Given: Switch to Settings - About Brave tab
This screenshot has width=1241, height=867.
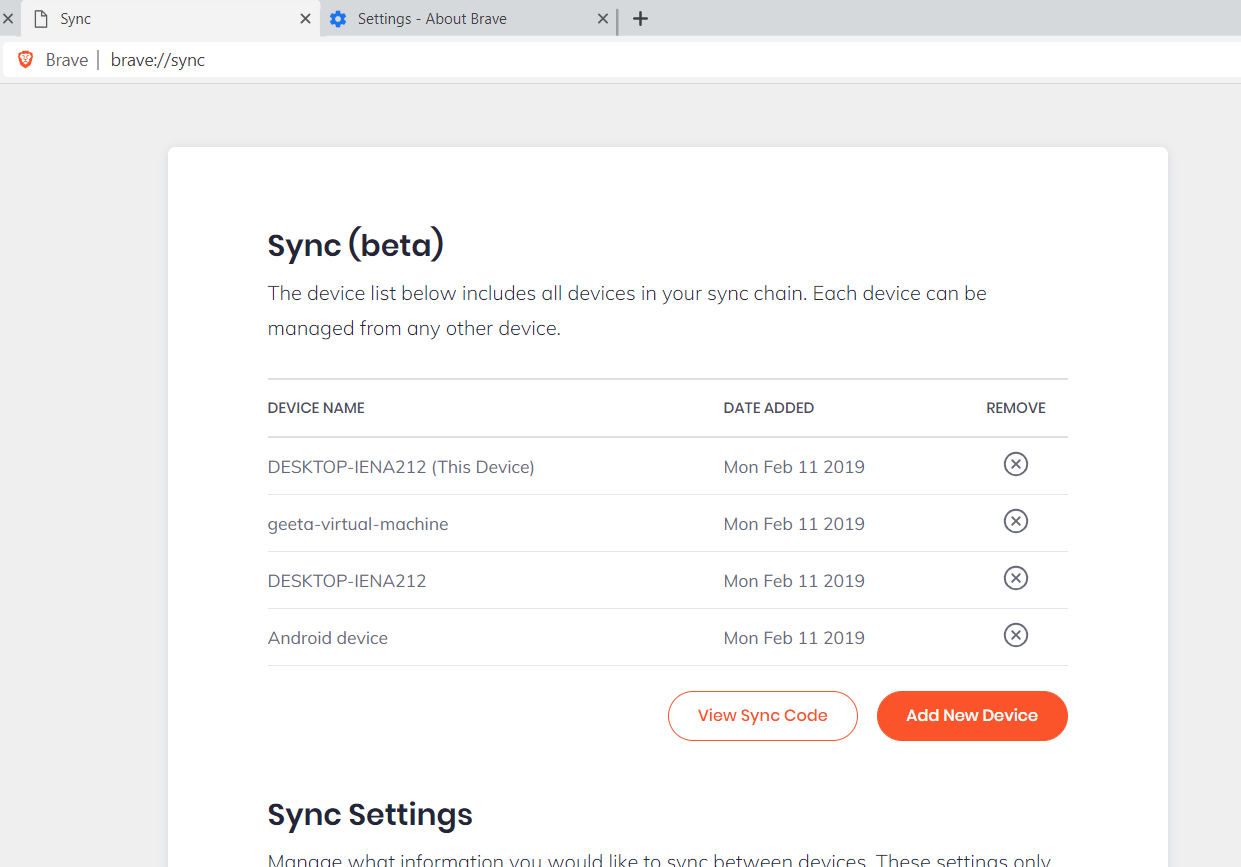Looking at the screenshot, I should pos(468,19).
